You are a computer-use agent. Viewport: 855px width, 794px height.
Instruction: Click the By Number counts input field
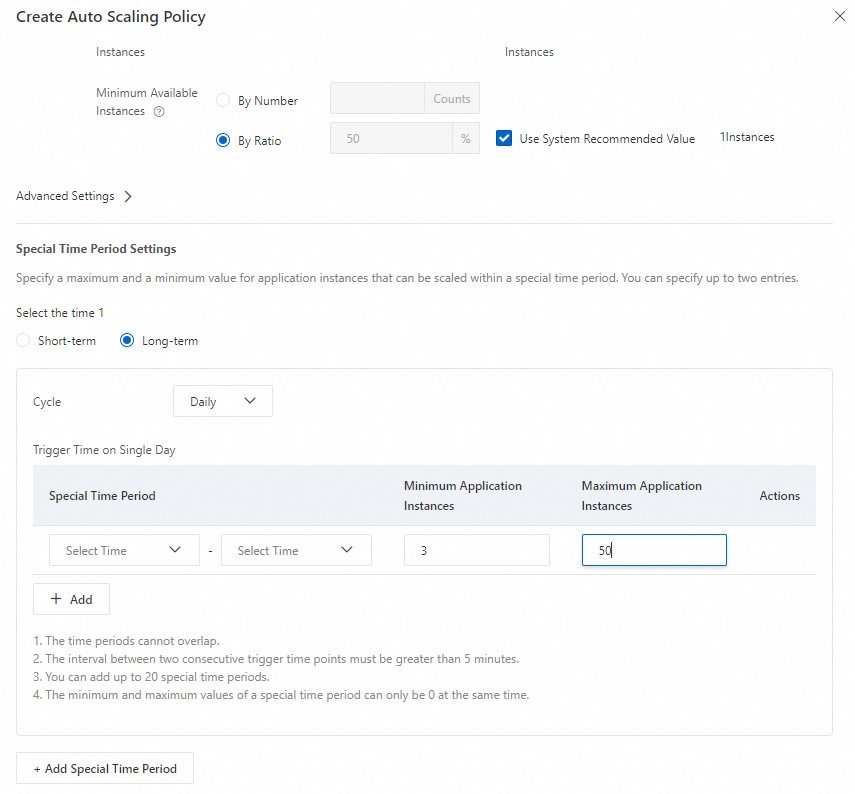click(377, 99)
